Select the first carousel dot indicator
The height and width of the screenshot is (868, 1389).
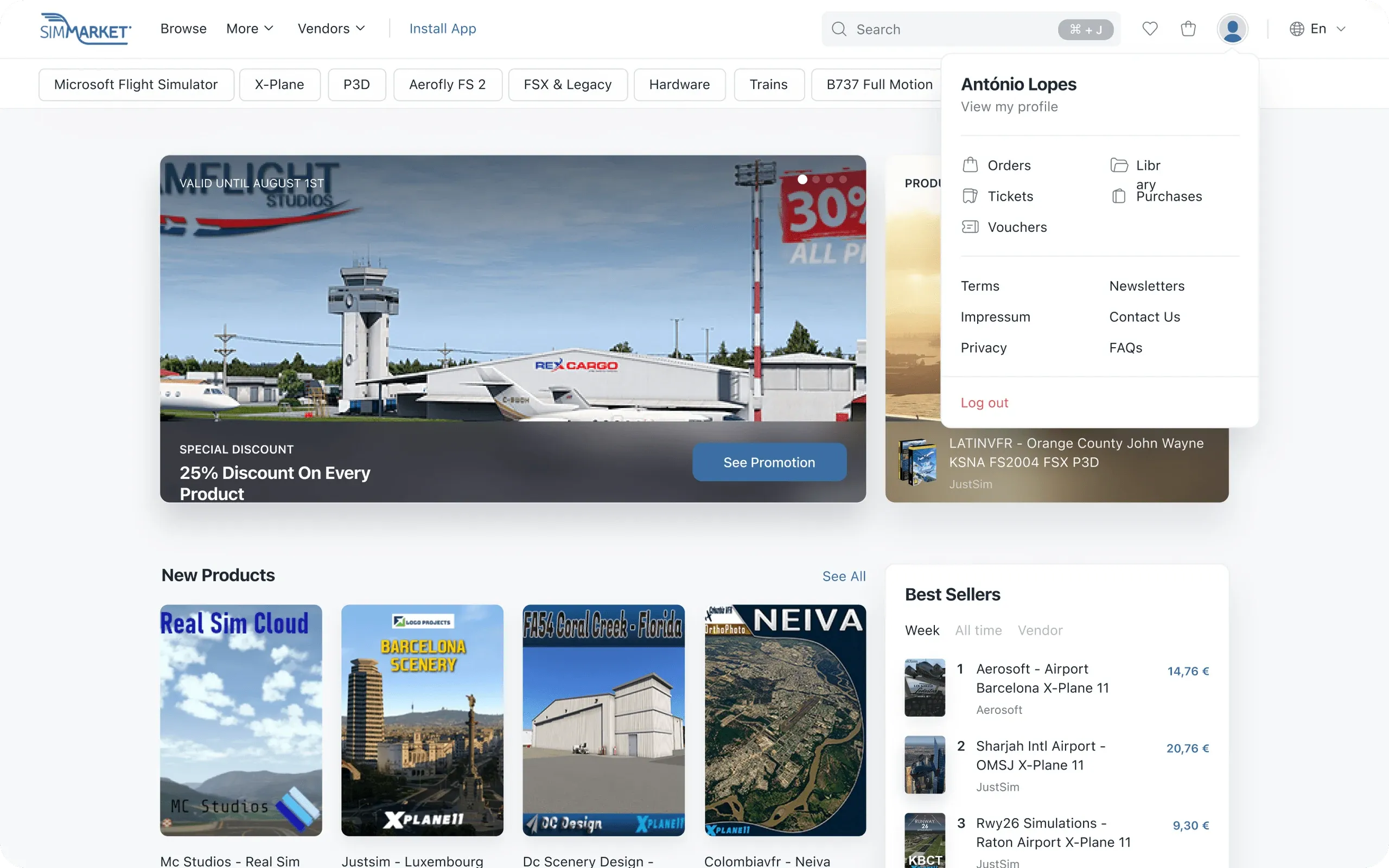coord(802,179)
